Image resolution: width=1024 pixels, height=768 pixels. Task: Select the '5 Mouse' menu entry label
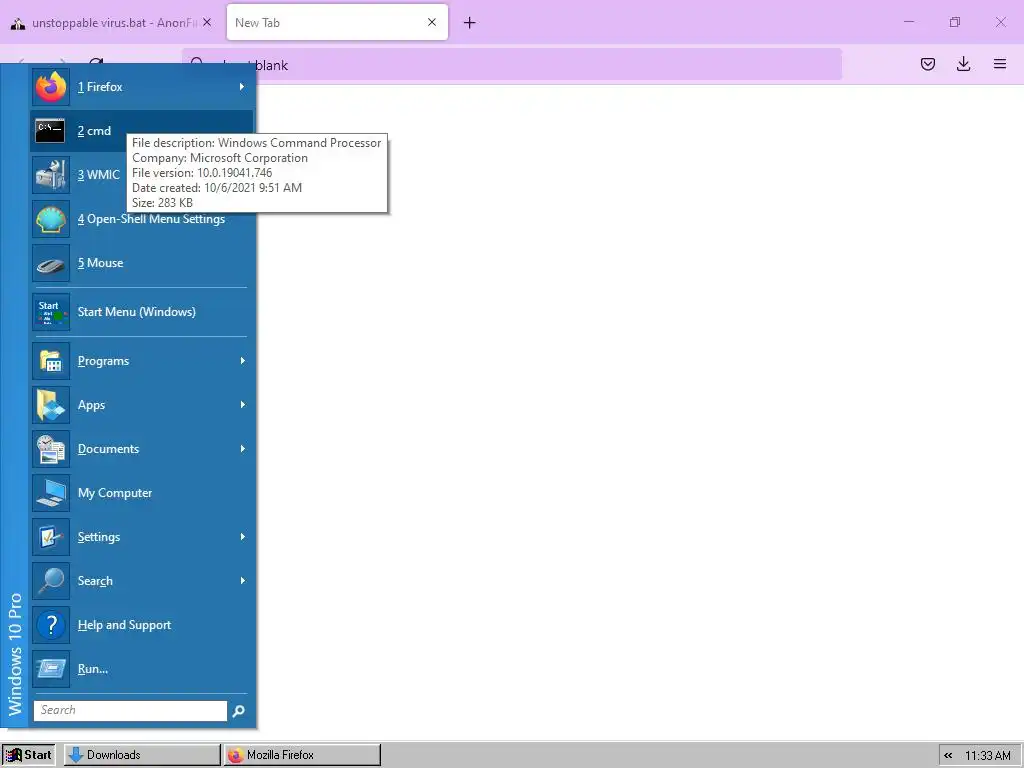[x=100, y=263]
